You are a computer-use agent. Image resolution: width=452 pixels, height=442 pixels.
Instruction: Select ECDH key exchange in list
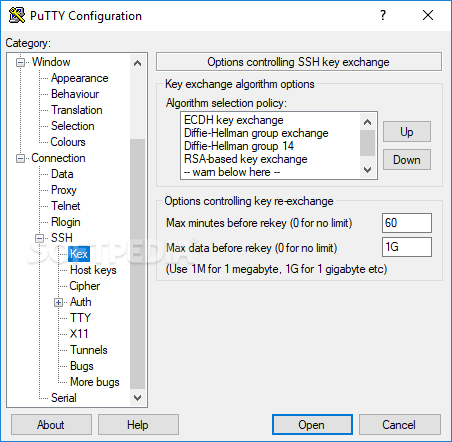coord(234,120)
